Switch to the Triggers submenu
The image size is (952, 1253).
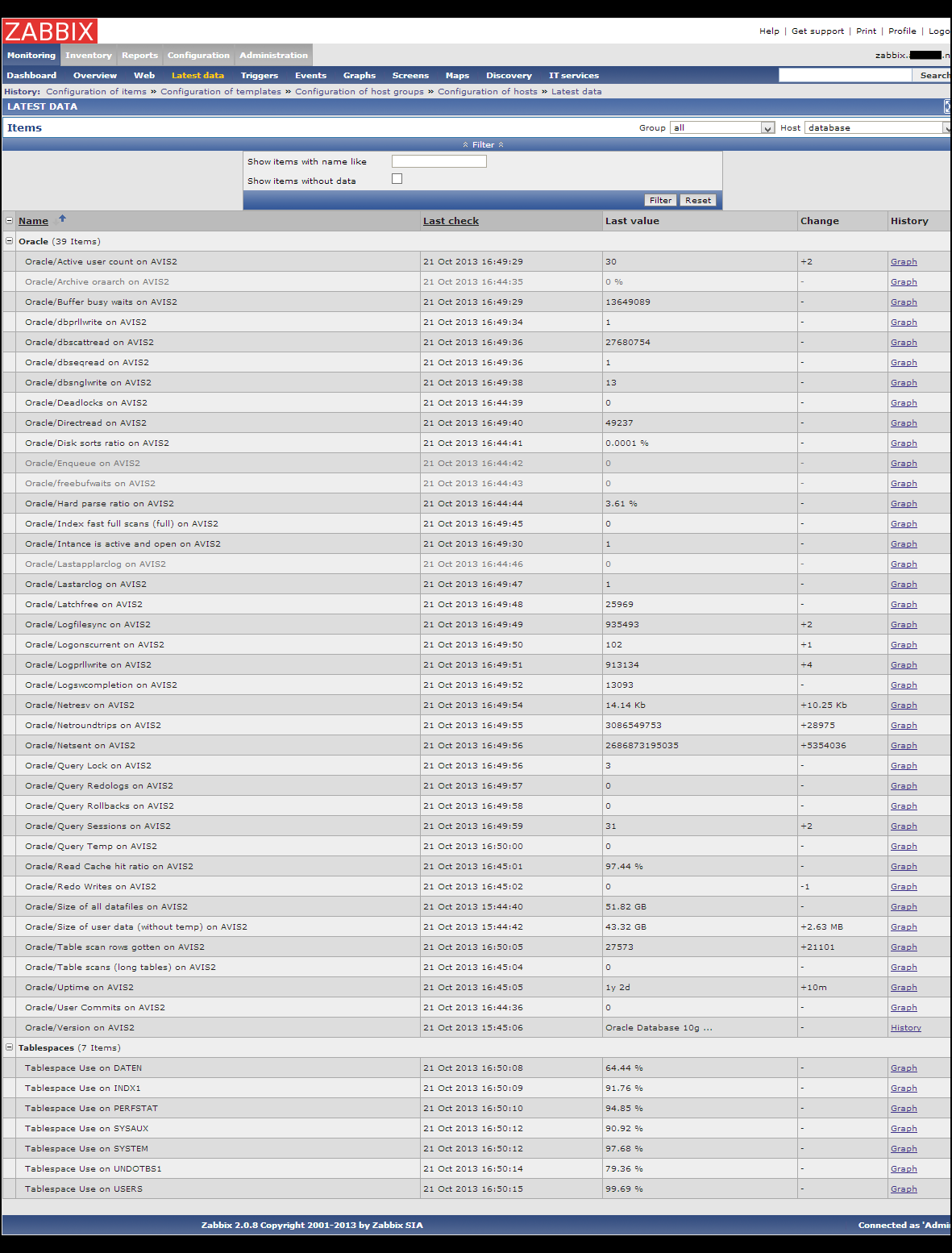[259, 76]
